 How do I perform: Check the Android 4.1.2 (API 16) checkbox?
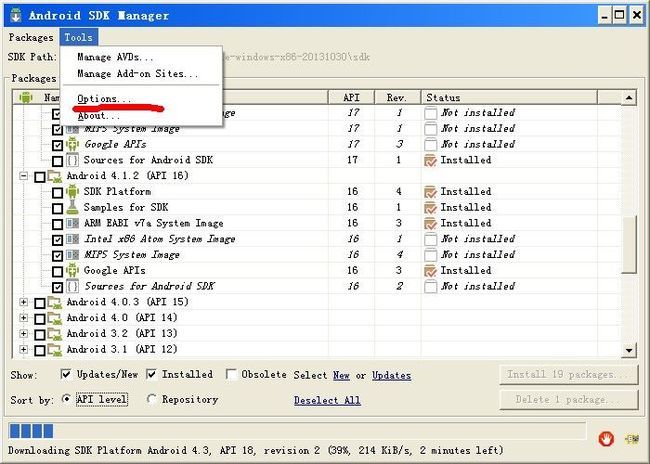pyautogui.click(x=40, y=177)
